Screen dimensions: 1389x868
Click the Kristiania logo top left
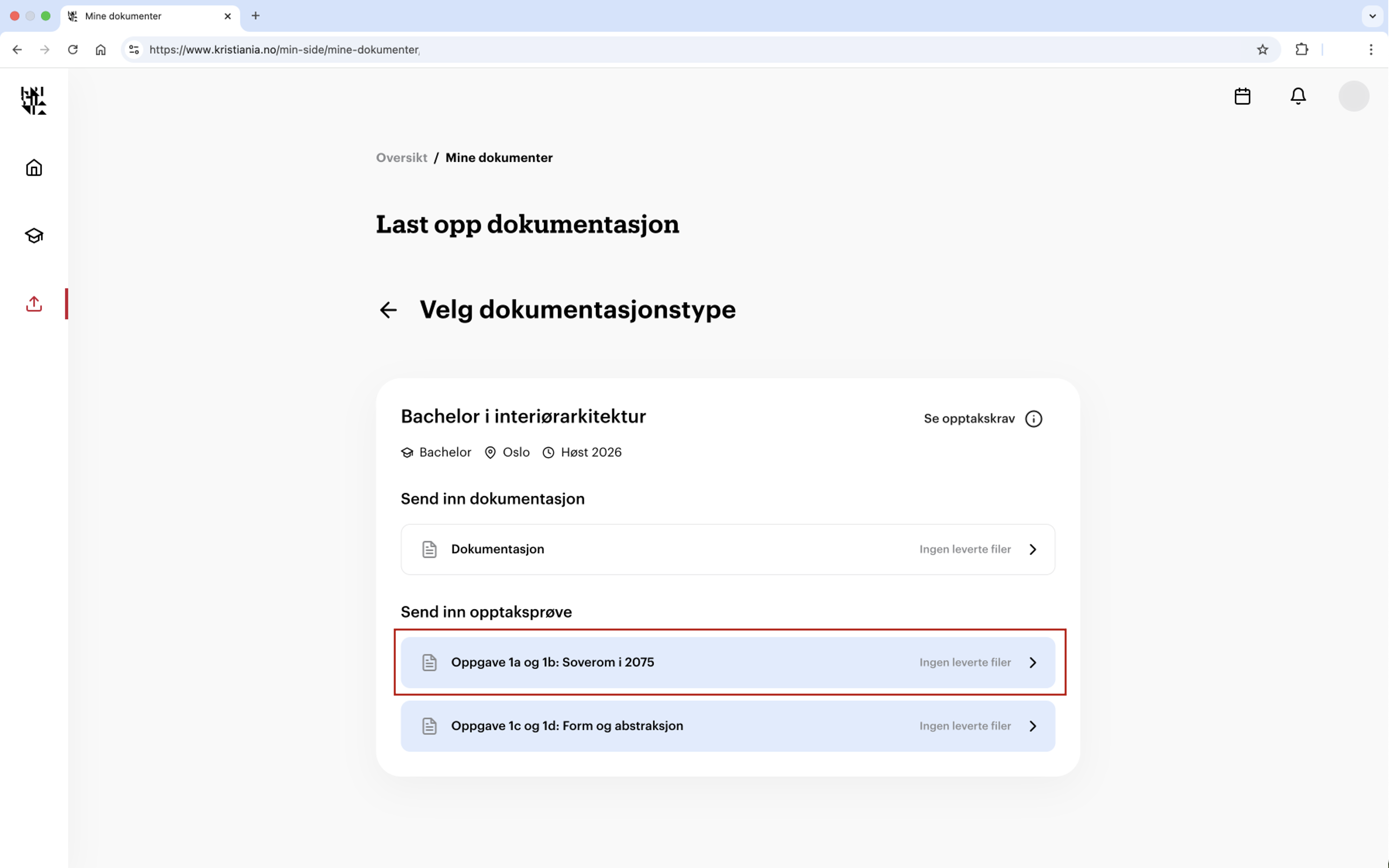pyautogui.click(x=33, y=100)
